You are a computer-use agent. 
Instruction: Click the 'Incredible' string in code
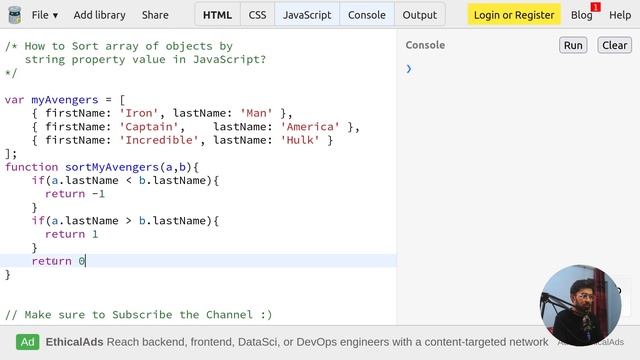point(159,140)
